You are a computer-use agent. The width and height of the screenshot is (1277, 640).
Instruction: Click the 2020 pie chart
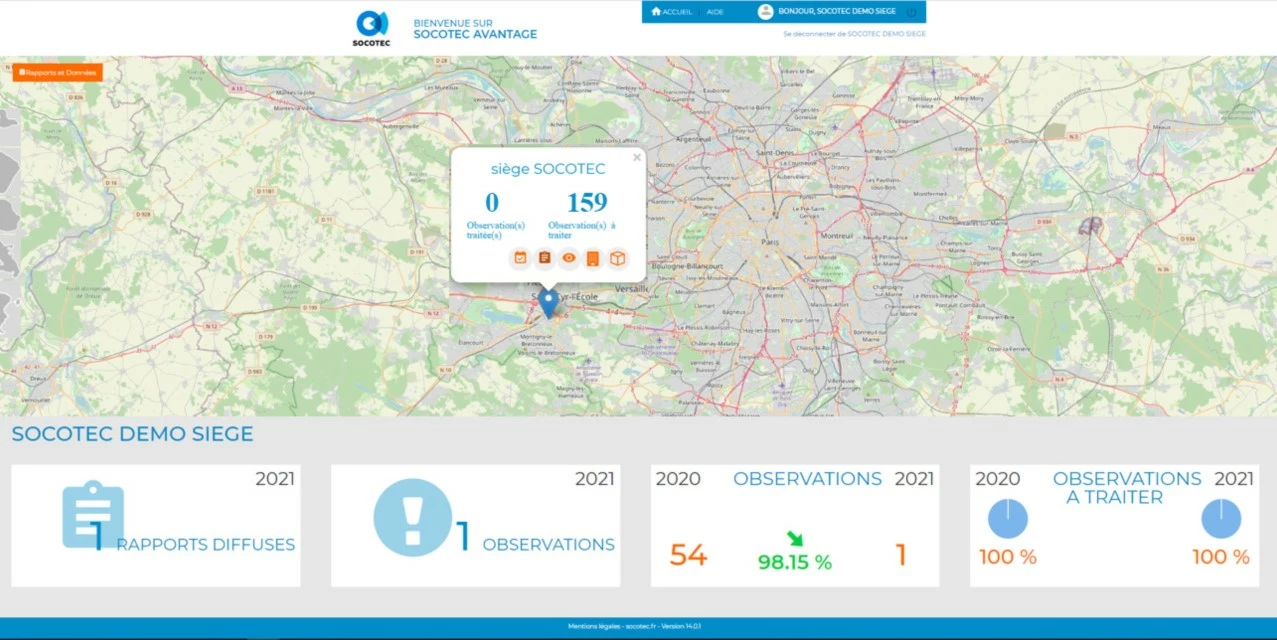click(x=1008, y=519)
